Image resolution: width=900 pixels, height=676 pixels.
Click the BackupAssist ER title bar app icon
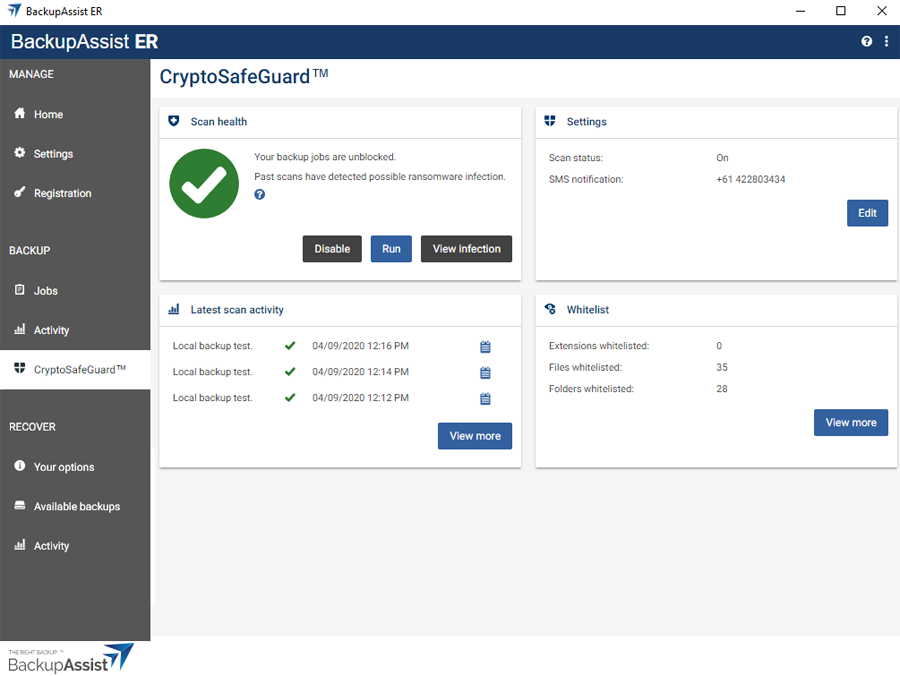click(14, 11)
